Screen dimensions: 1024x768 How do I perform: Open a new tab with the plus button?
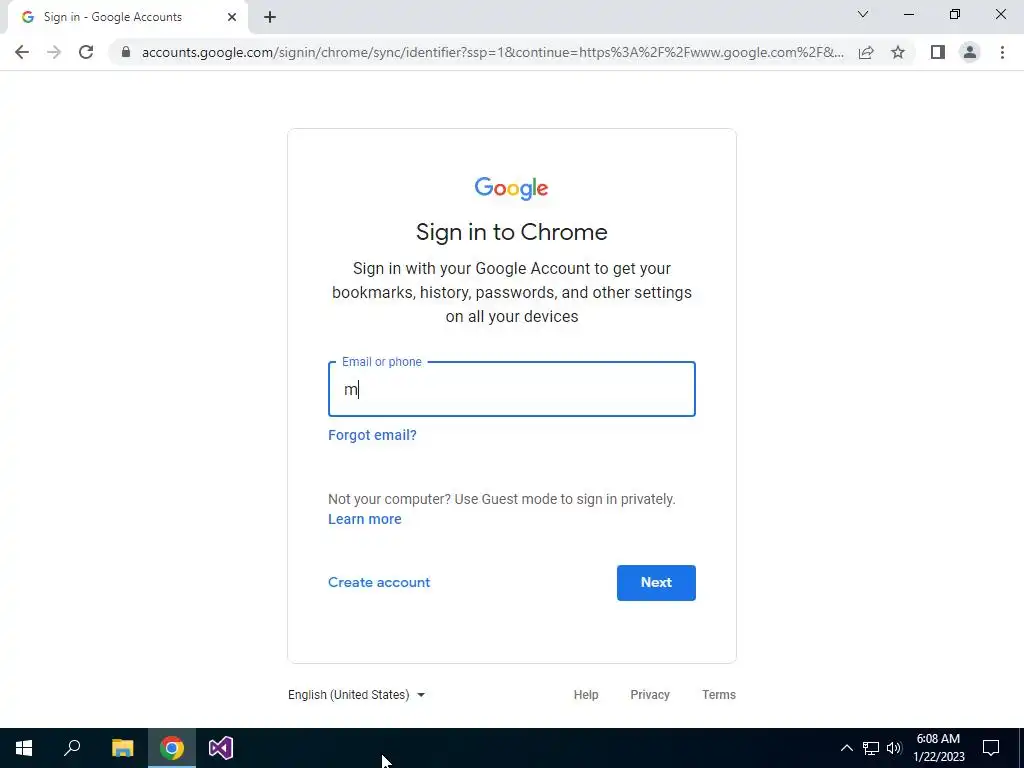tap(270, 17)
